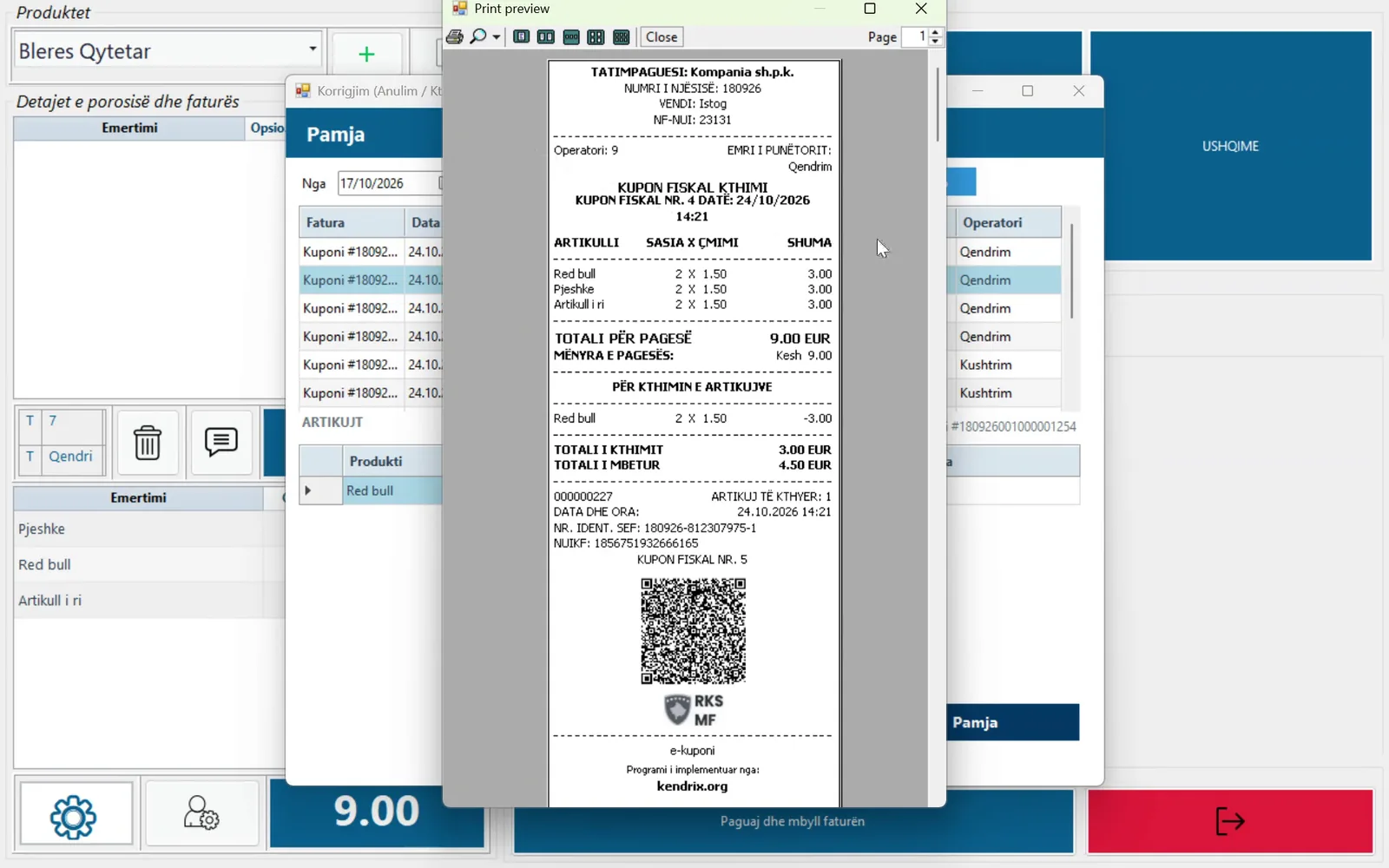Print the receipt from Print preview toolbar

[x=454, y=37]
